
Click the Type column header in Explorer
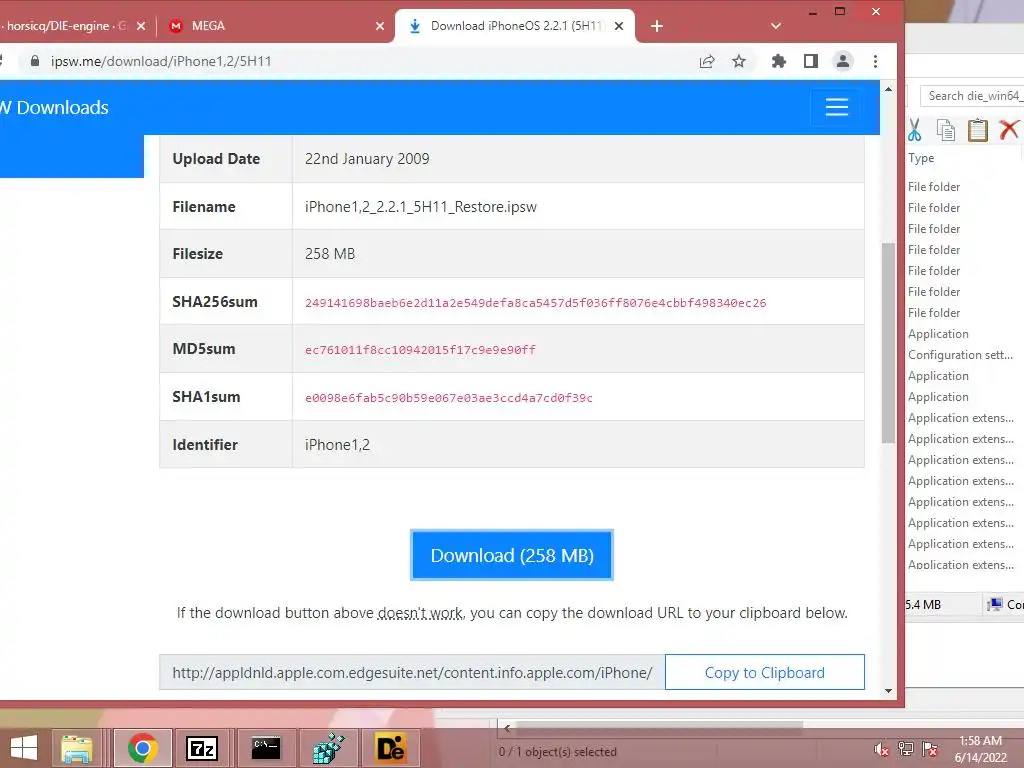pyautogui.click(x=921, y=158)
